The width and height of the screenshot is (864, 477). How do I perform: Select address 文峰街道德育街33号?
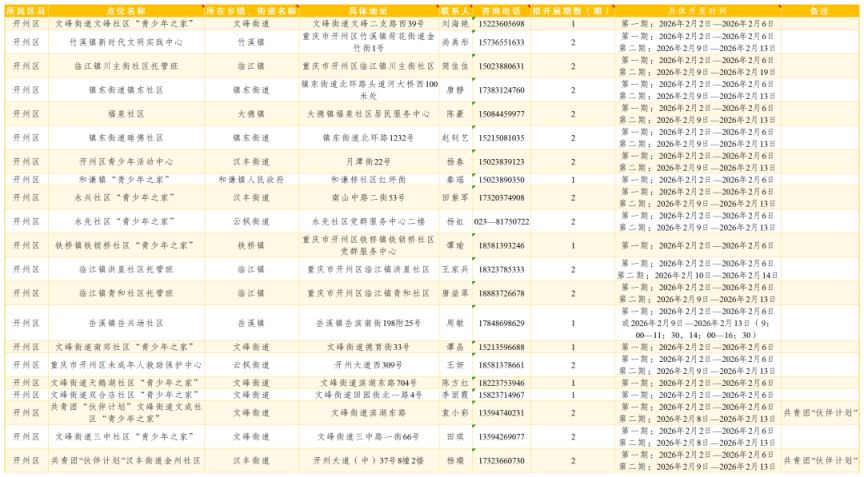click(369, 347)
